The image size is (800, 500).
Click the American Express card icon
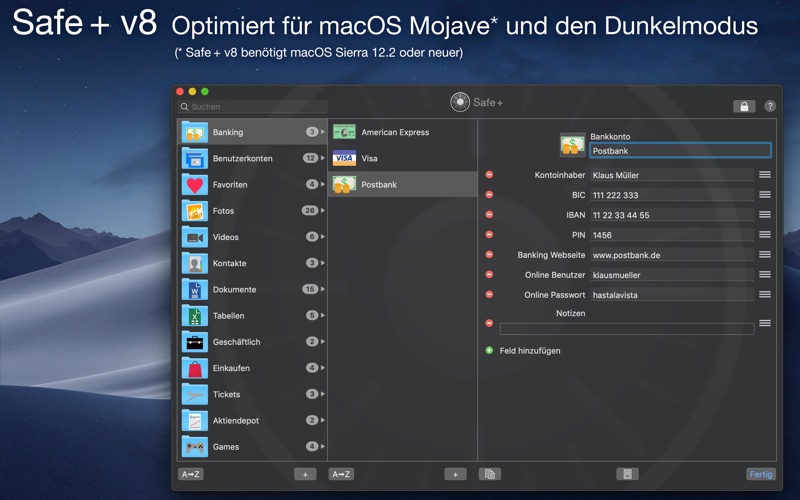pos(344,132)
